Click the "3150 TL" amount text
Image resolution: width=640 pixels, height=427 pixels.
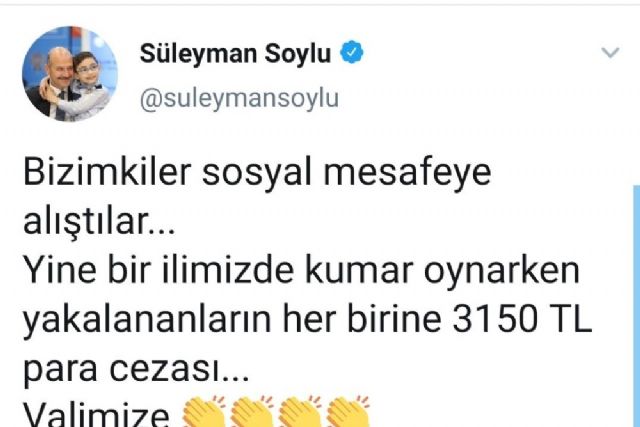tap(522, 319)
